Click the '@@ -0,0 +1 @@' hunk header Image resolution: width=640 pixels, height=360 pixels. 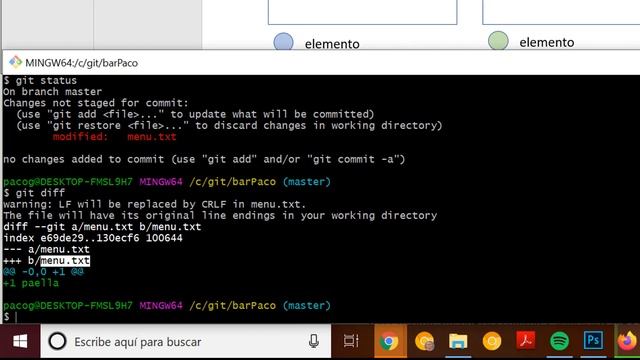coord(43,272)
